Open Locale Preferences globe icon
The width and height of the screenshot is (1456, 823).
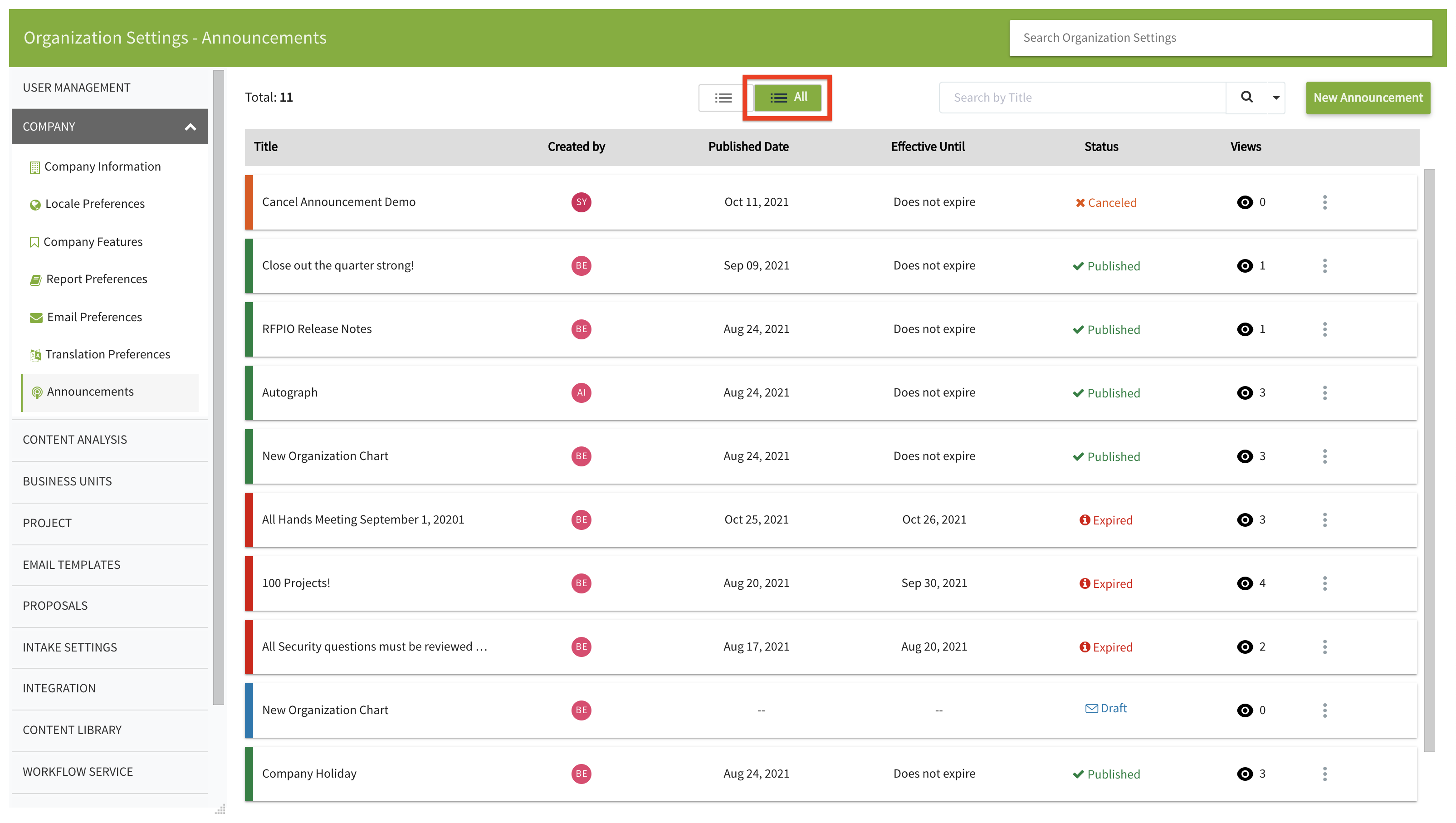tap(35, 204)
